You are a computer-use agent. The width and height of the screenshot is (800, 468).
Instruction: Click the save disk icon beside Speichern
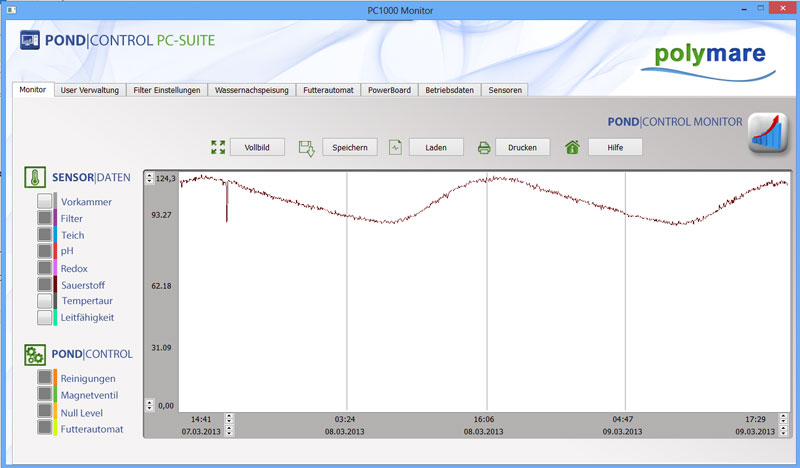tap(307, 148)
